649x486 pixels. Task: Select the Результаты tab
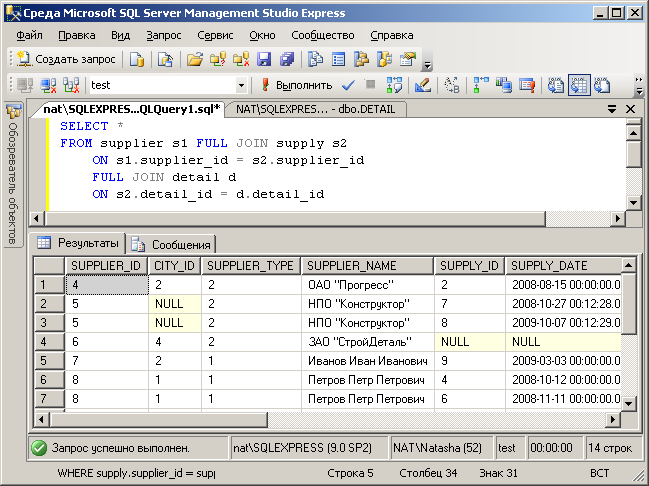(x=78, y=243)
